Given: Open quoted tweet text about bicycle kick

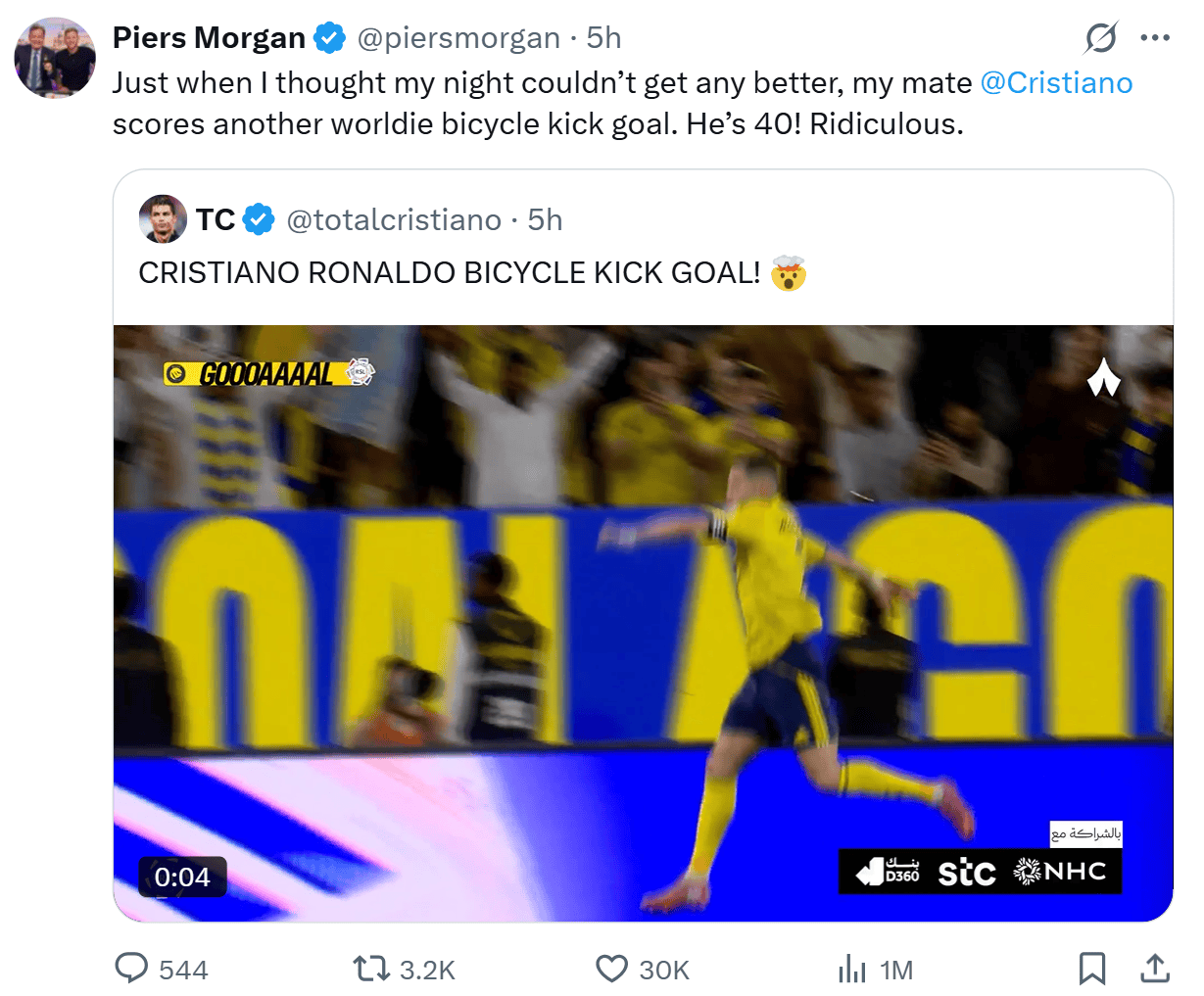Looking at the screenshot, I should pos(449,272).
